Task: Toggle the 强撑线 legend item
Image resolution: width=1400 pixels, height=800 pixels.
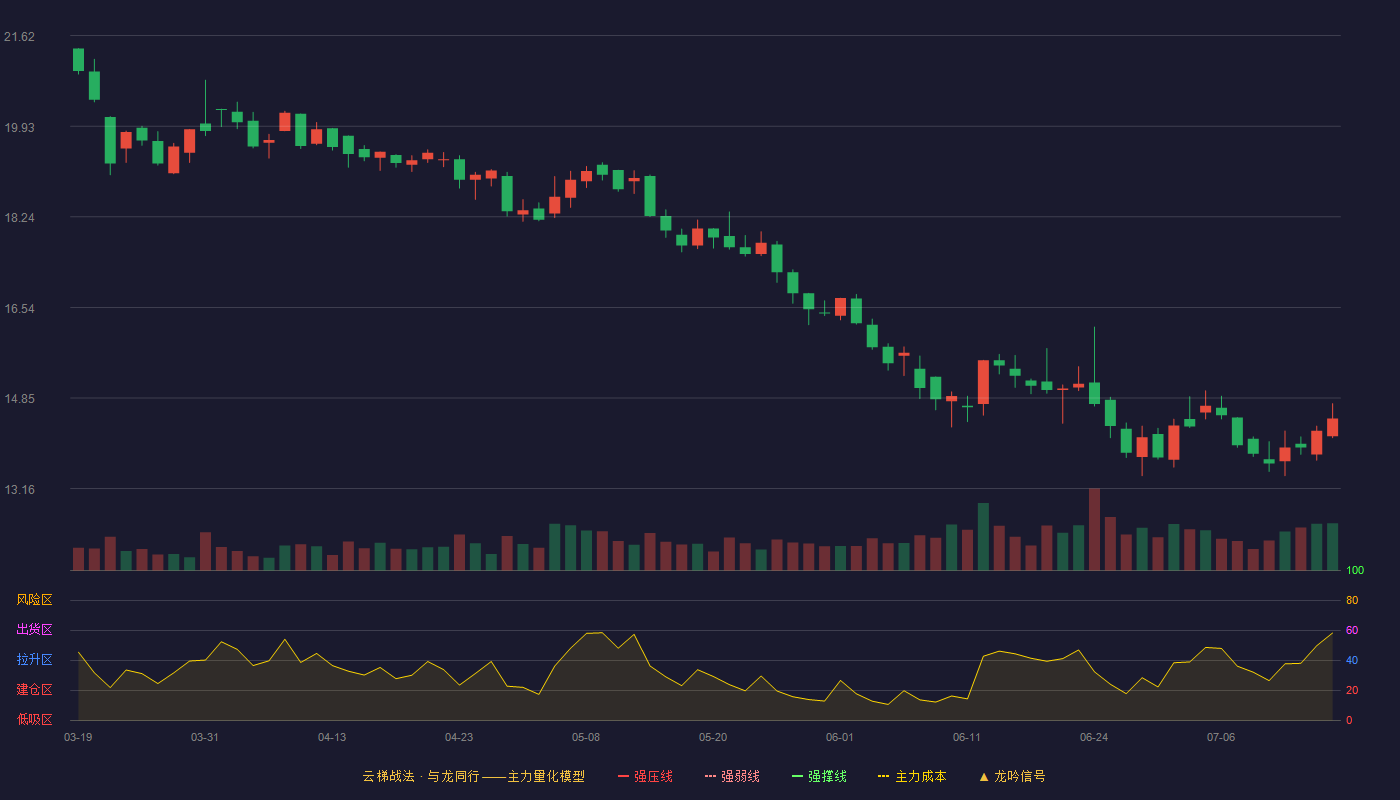Action: [x=819, y=776]
